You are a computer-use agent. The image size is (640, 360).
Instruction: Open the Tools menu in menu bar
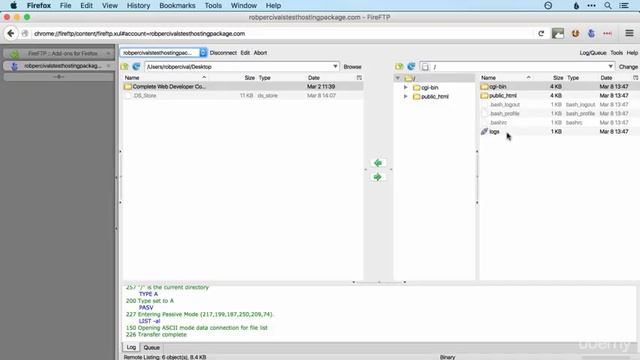213,6
